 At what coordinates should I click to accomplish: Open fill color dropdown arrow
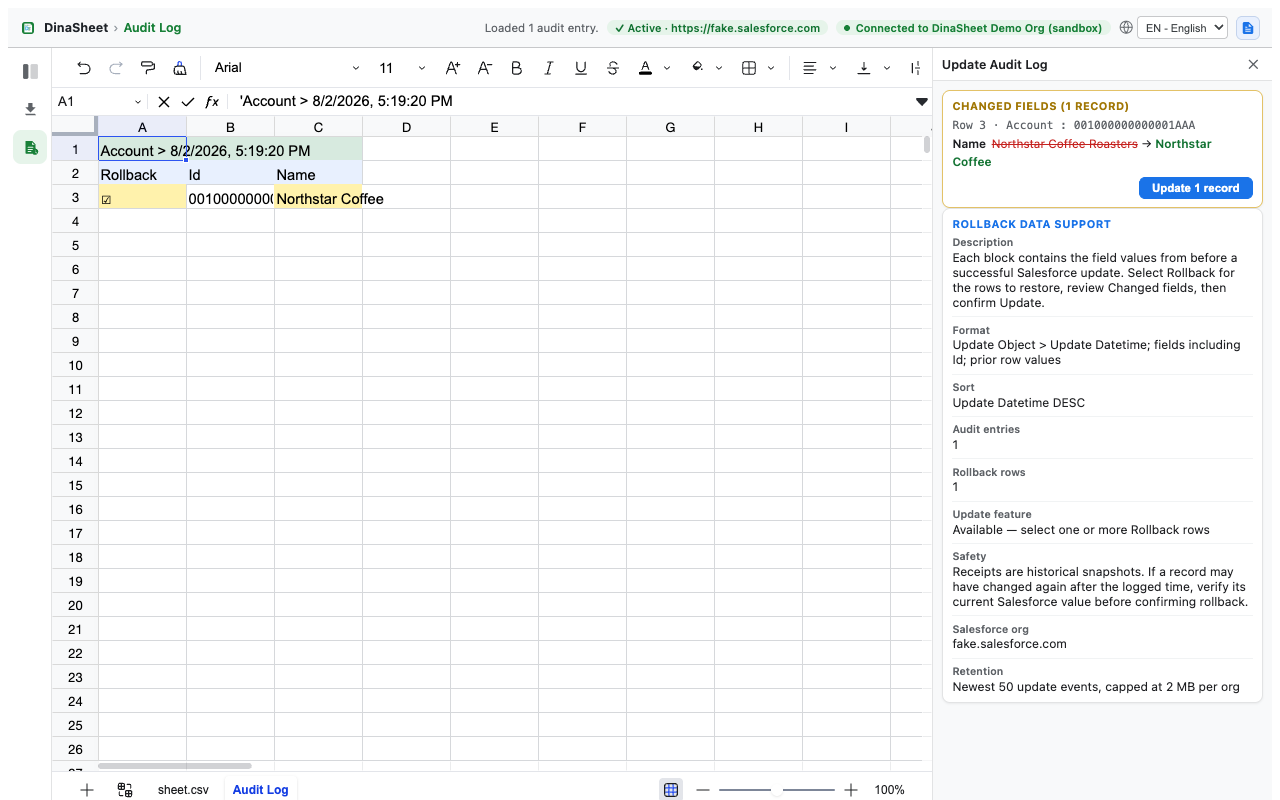tap(719, 68)
